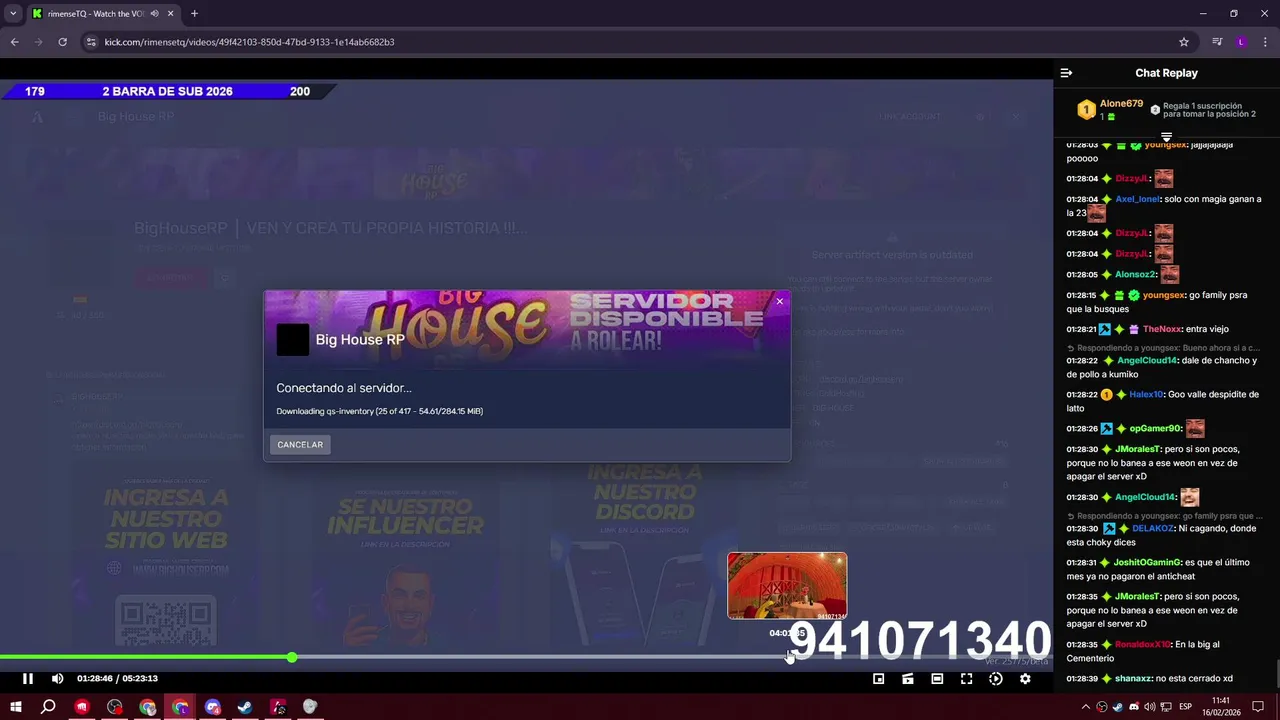Click Alonsoz2 username in chat
Viewport: 1280px width, 720px height.
[x=1135, y=274]
